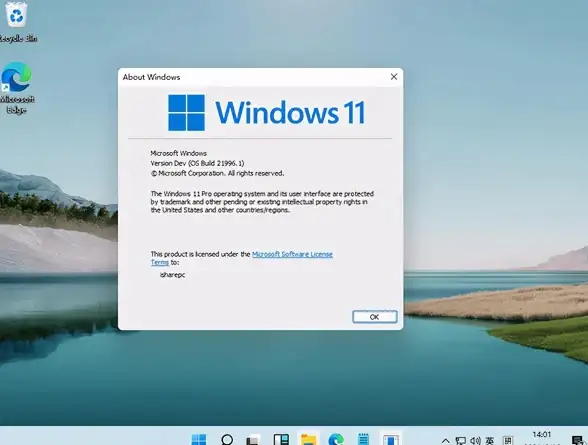Launch Microsoft Edge from the taskbar
Image resolution: width=588 pixels, height=445 pixels.
click(x=336, y=439)
